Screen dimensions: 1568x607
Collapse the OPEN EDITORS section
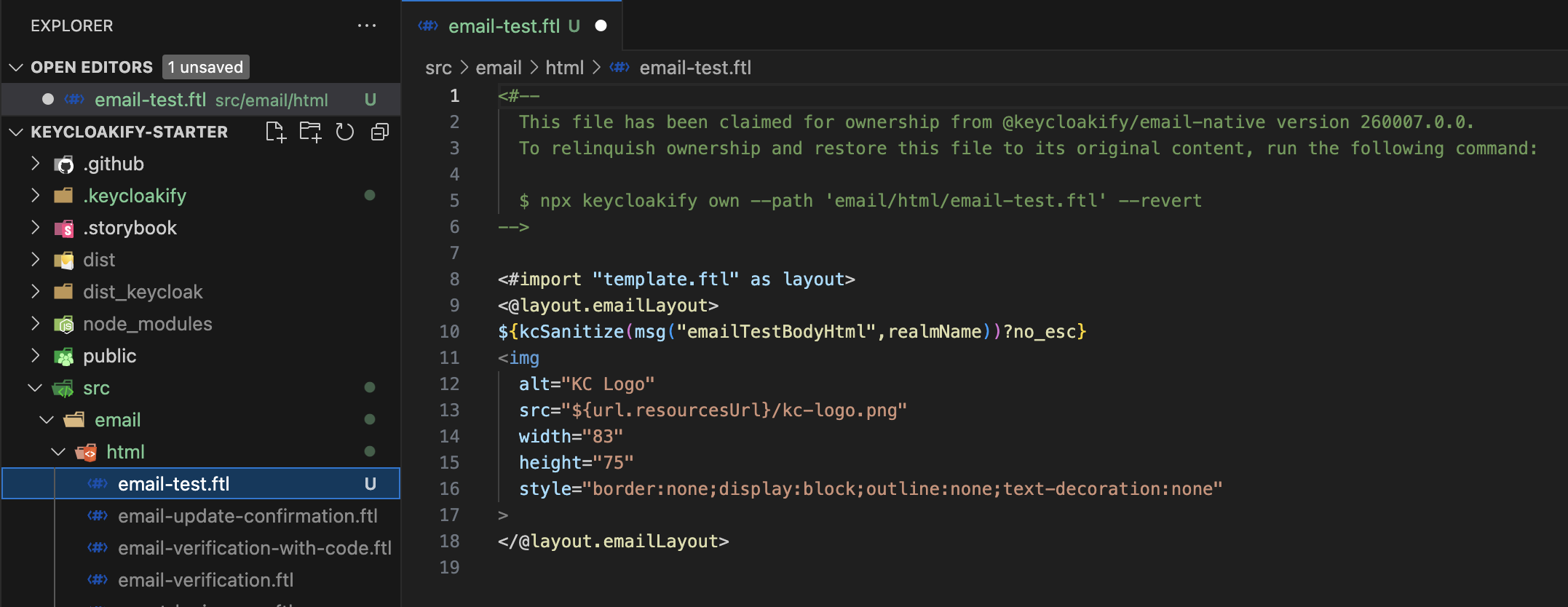click(x=16, y=68)
